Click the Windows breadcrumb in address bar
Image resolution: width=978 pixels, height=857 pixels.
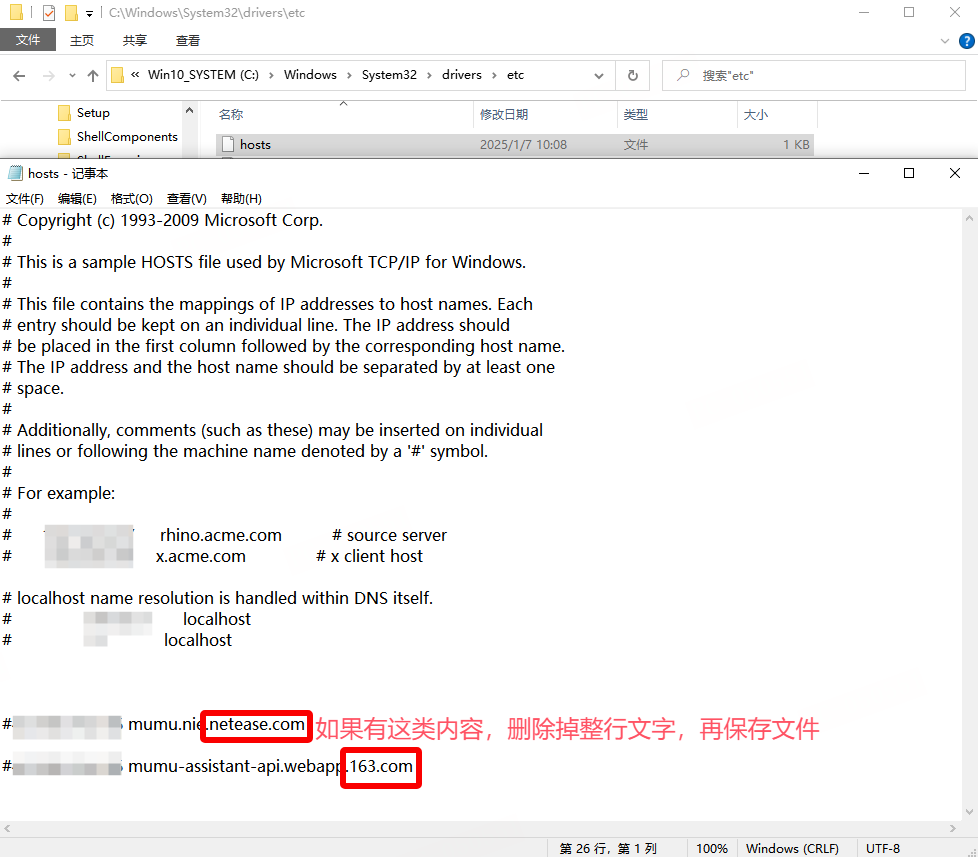click(x=310, y=75)
